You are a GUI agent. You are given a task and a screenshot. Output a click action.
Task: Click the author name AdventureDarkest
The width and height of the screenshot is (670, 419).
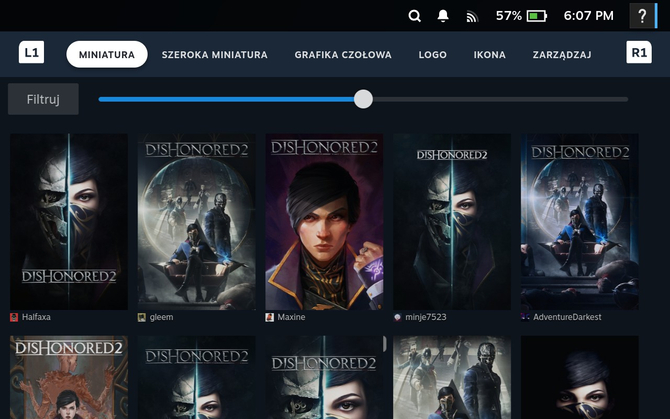(567, 317)
